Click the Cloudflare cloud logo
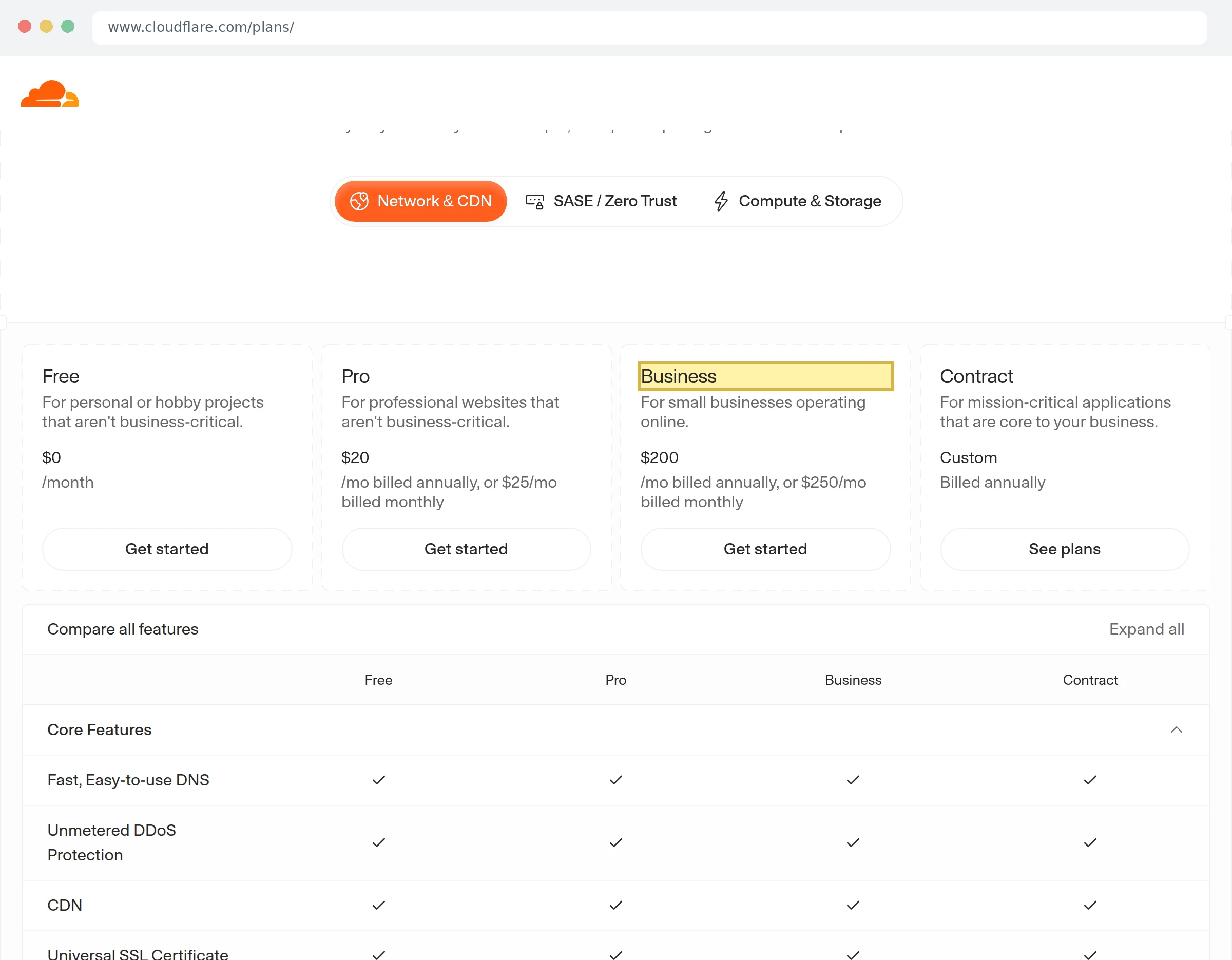 [50, 93]
